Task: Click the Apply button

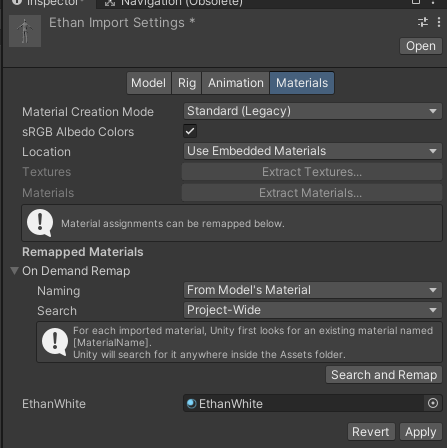Action: click(x=421, y=432)
